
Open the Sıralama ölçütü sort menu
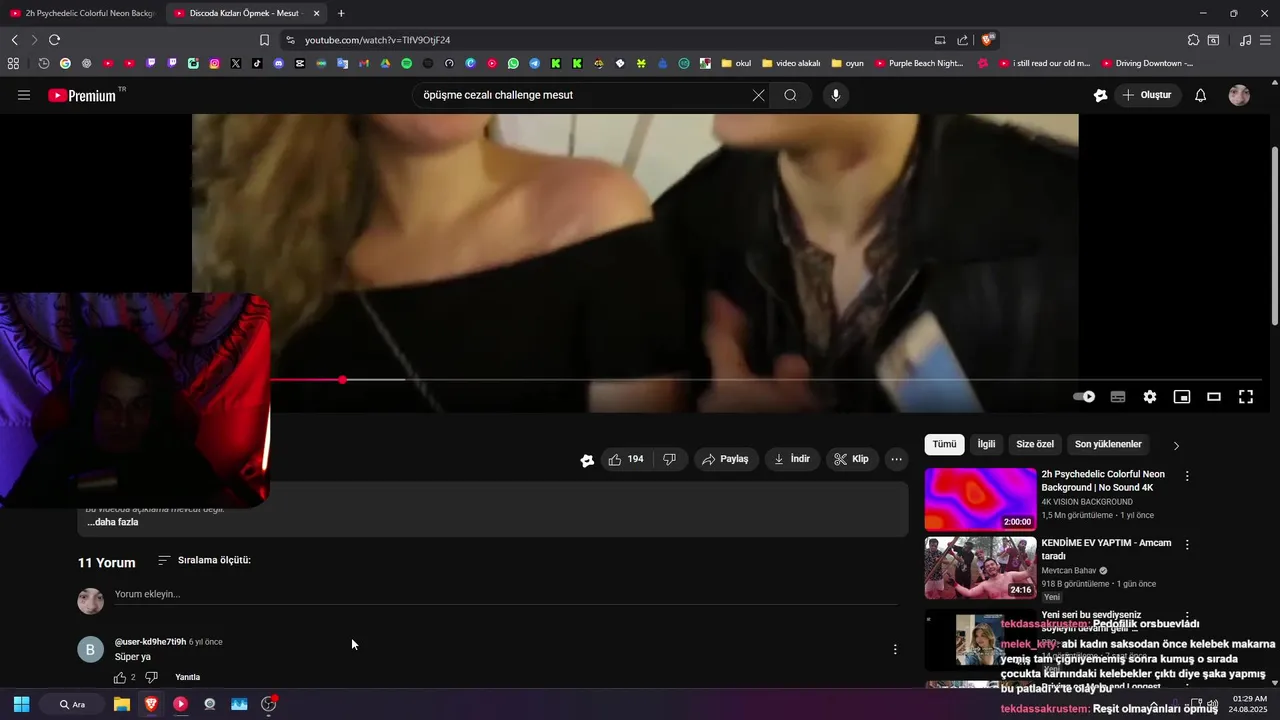tap(205, 560)
